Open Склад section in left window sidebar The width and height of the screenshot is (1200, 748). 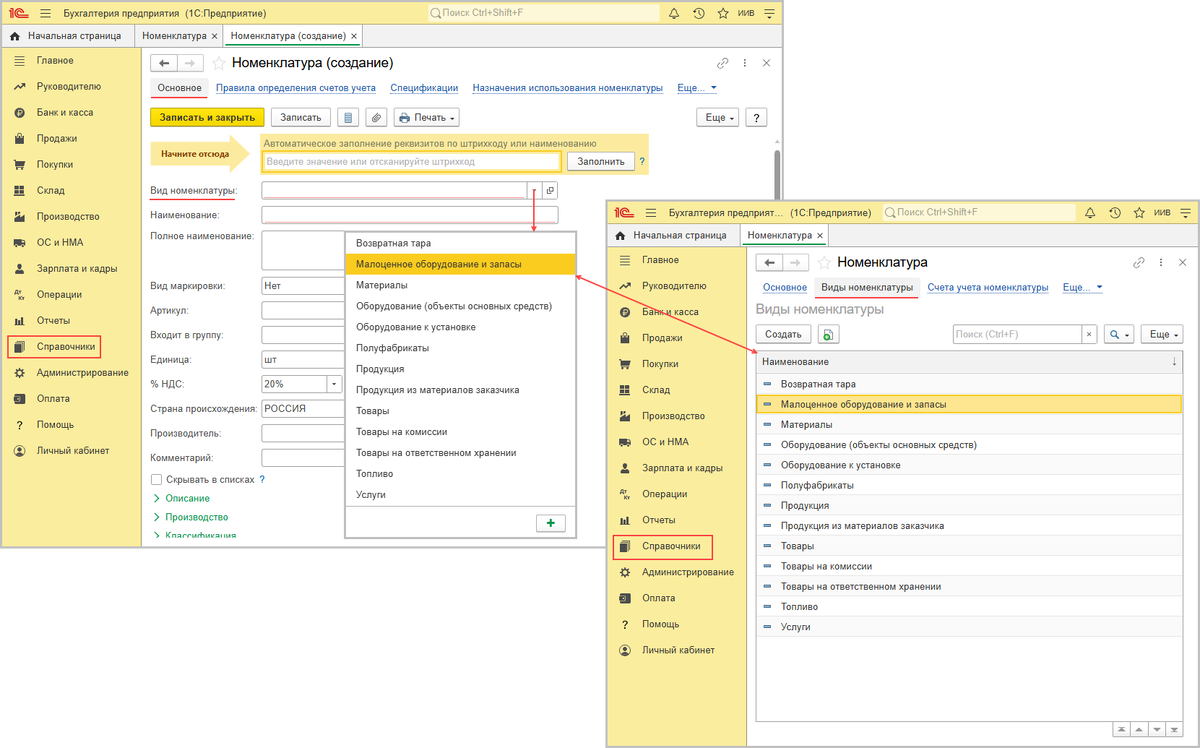tap(50, 190)
